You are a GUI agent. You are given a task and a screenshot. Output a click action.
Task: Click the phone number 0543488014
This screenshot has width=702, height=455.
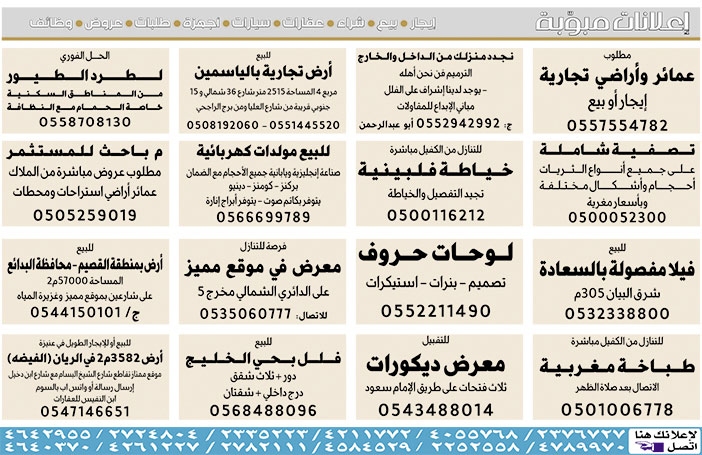point(436,409)
